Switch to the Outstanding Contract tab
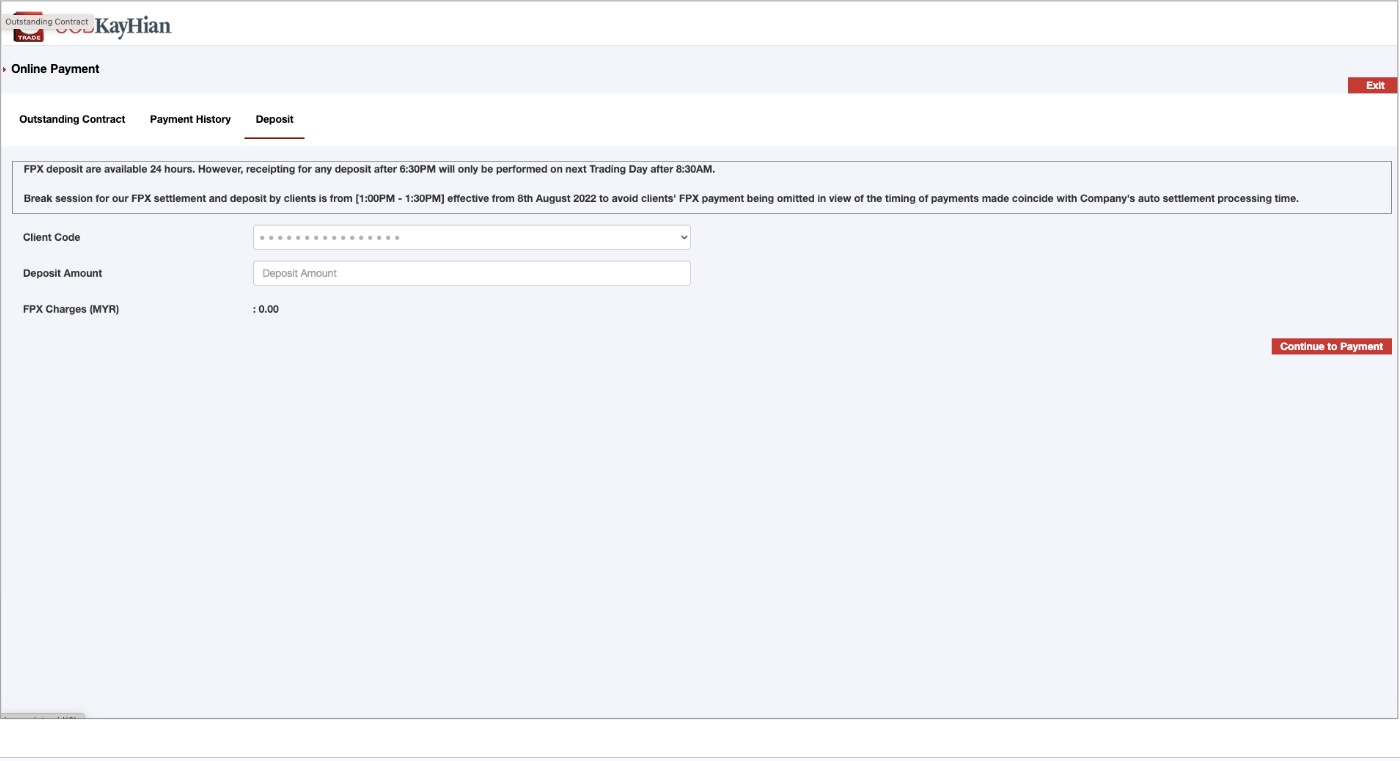Image resolution: width=1400 pixels, height=761 pixels. [72, 119]
